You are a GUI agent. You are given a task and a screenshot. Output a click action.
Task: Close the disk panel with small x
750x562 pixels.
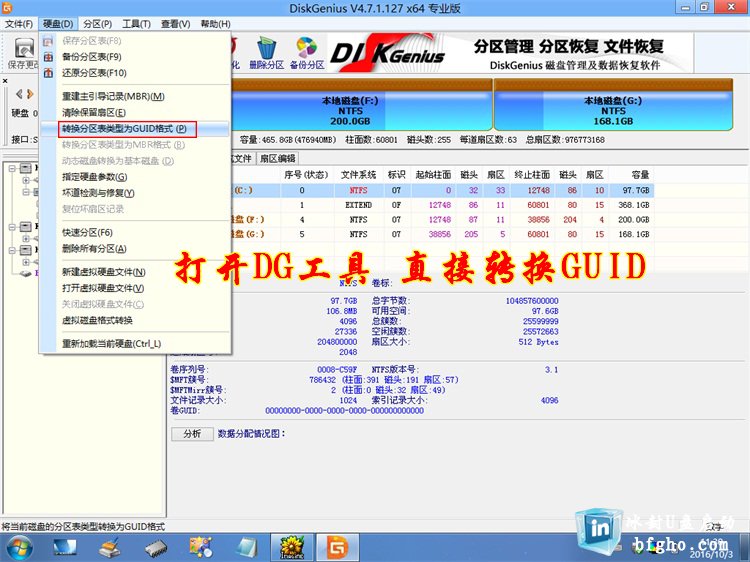tap(5, 81)
